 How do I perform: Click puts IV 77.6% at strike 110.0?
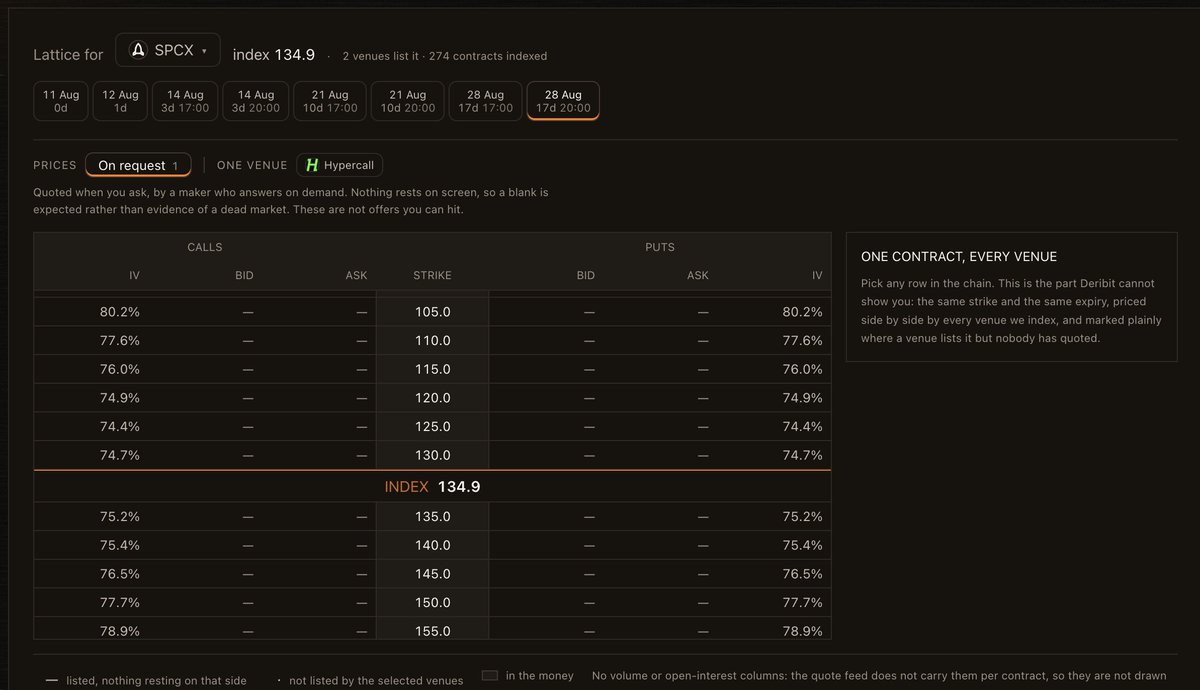pos(802,341)
